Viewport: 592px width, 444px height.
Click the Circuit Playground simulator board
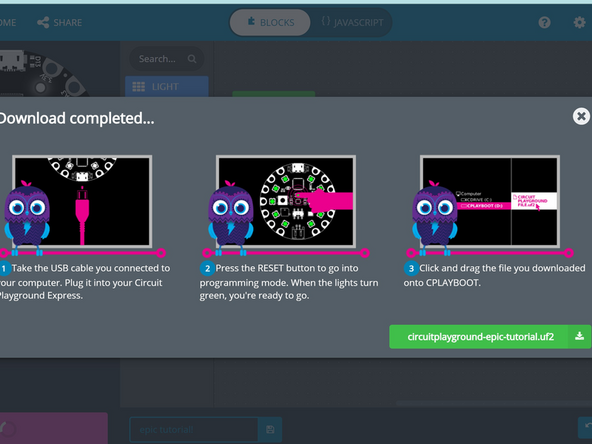point(43,73)
